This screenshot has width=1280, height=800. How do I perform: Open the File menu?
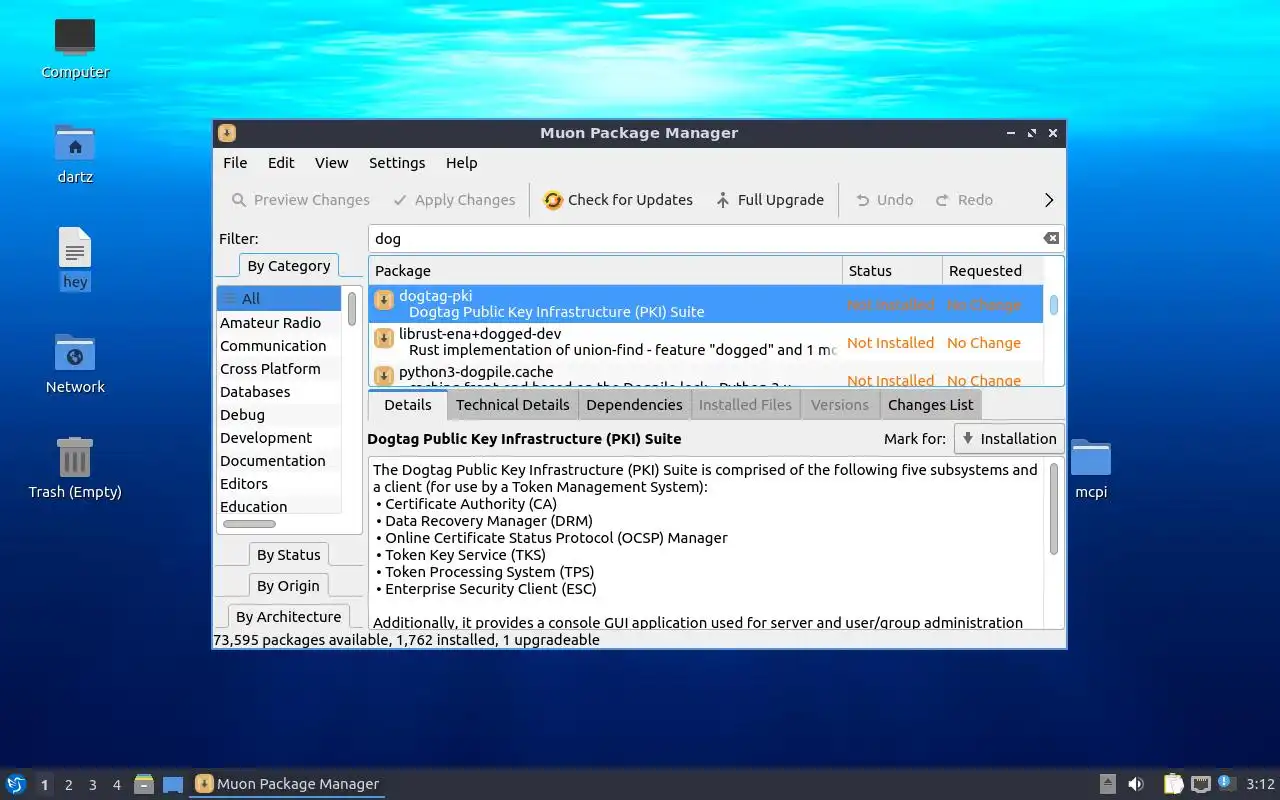click(235, 163)
